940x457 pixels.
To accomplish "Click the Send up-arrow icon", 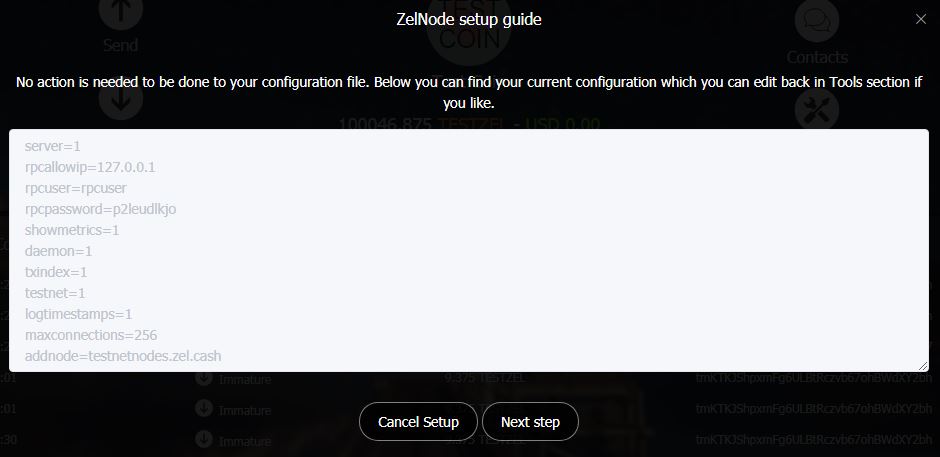I will click(x=120, y=11).
